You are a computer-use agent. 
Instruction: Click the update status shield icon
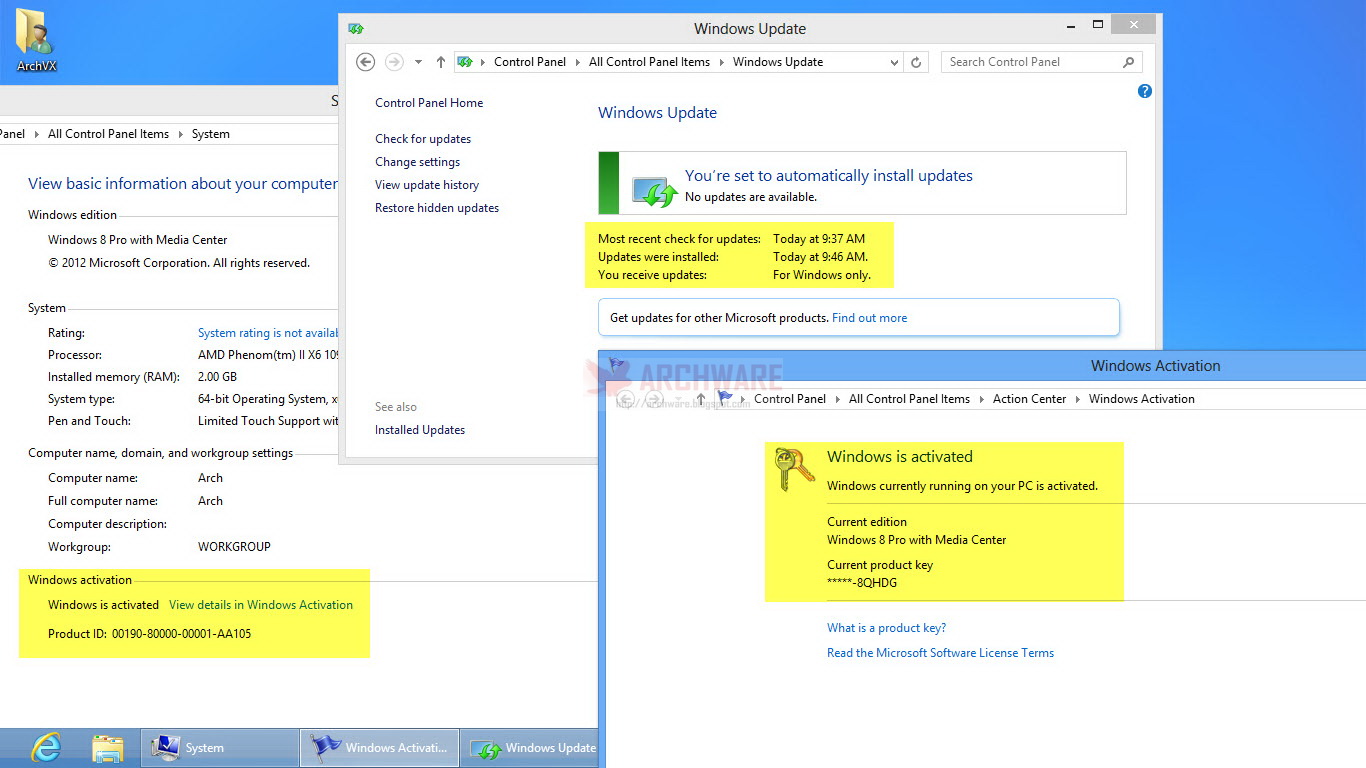[655, 190]
